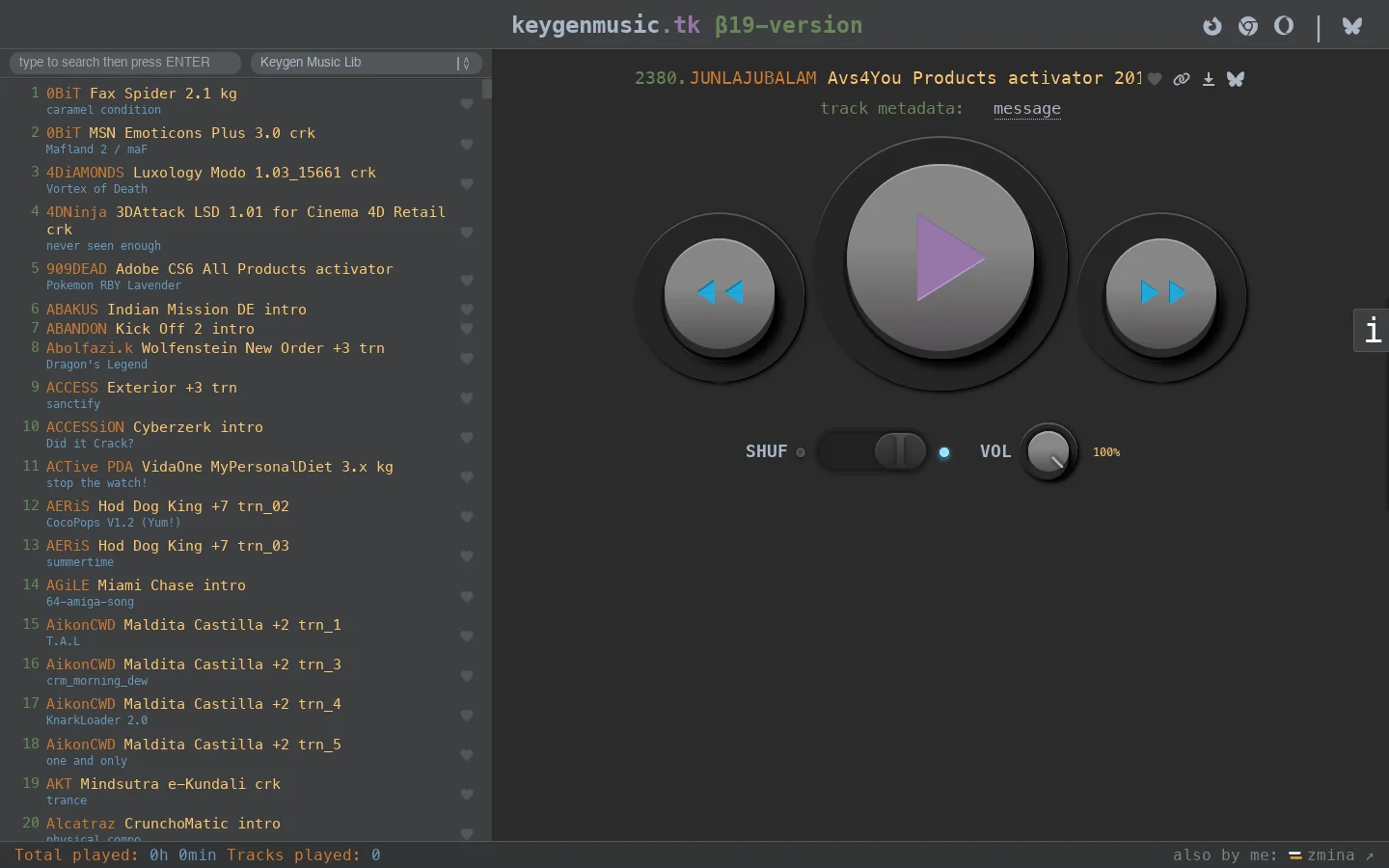Like ABAKUS Indian Mission DE intro
The width and height of the screenshot is (1389, 868).
[x=467, y=310]
